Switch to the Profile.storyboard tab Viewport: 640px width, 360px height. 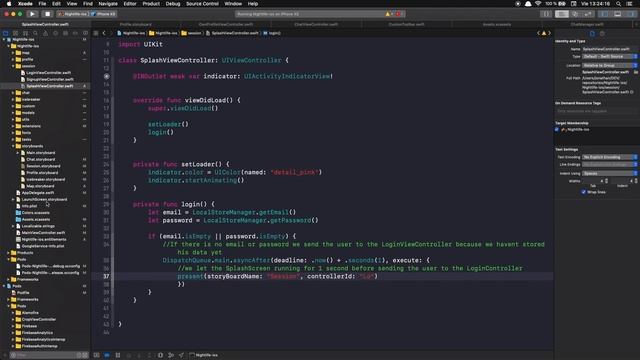click(x=136, y=24)
